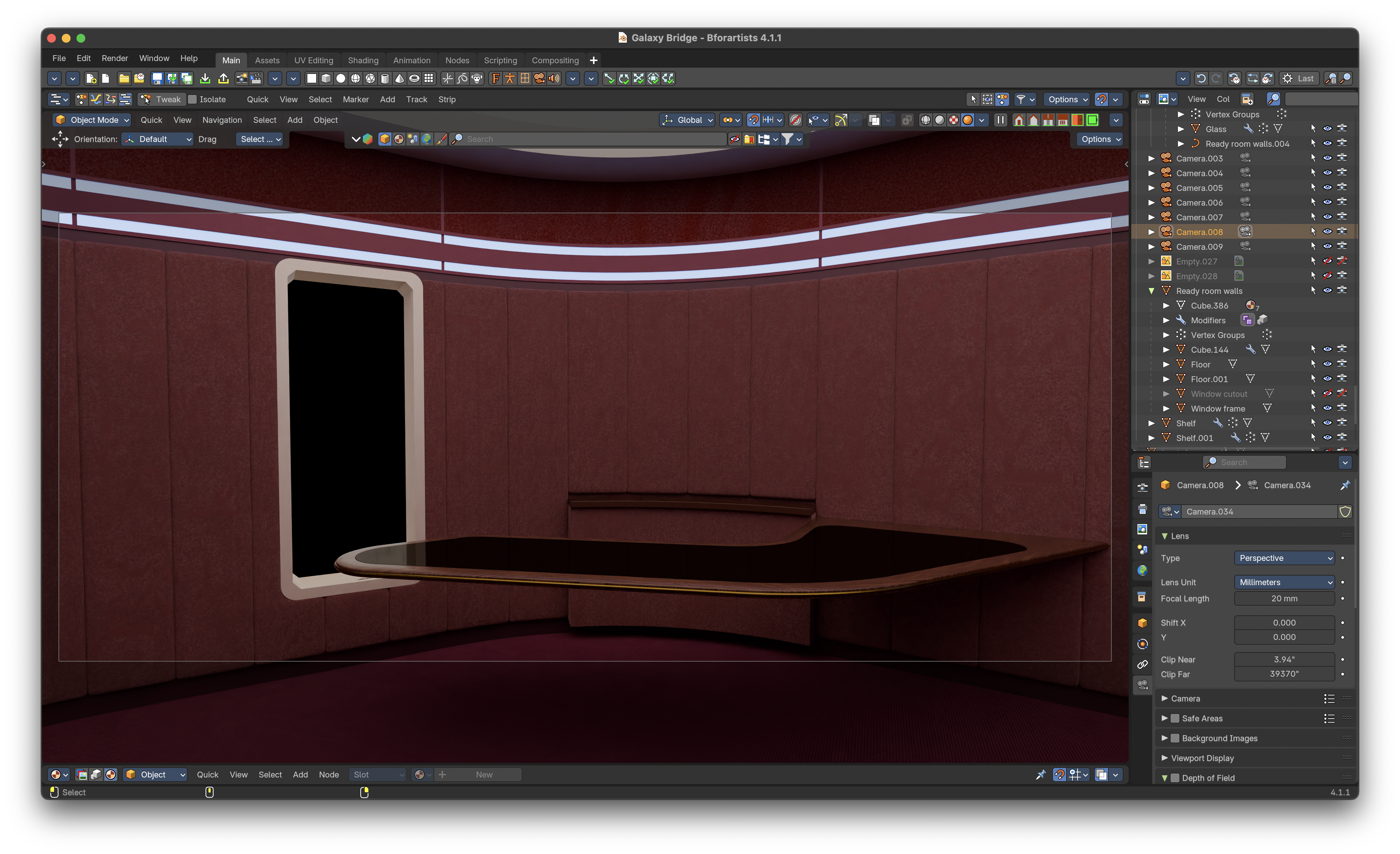Add a cylinder mesh primitive
This screenshot has width=1400, height=854.
(x=385, y=78)
